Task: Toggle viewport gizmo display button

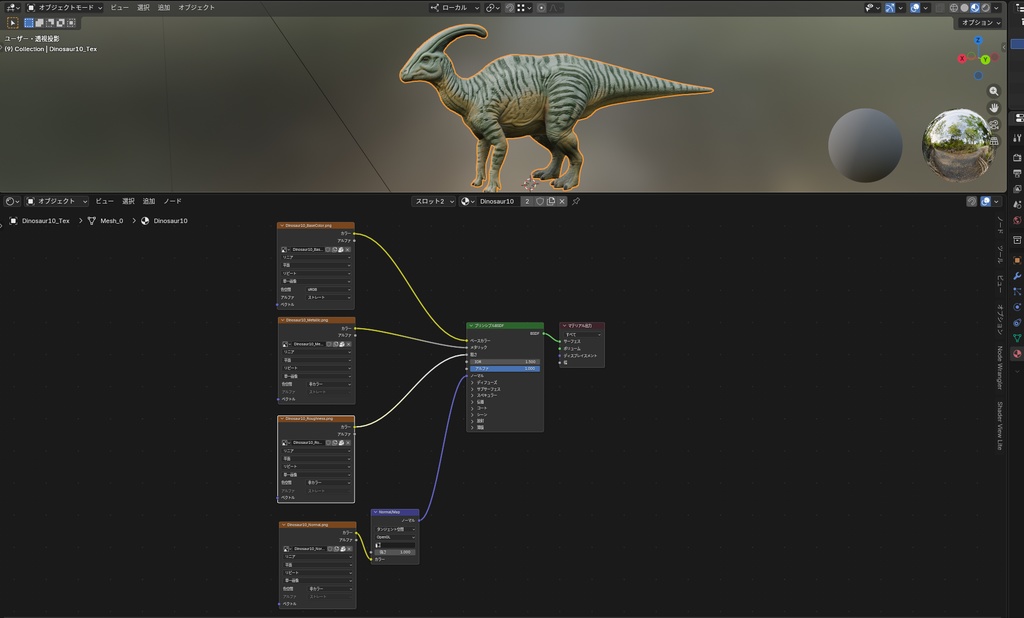Action: tap(890, 8)
